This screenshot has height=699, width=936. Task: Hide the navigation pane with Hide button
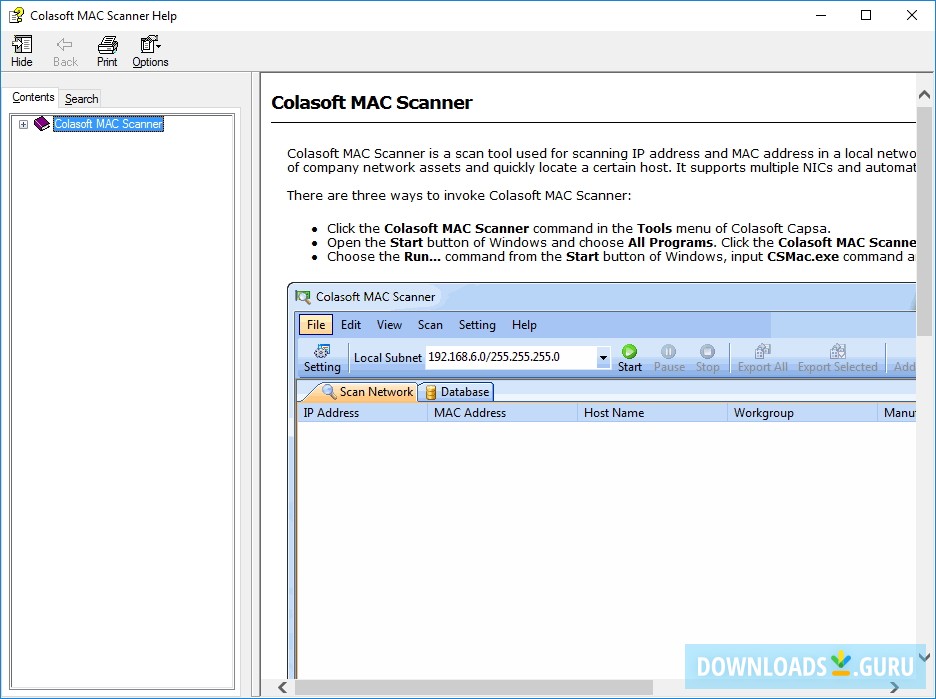click(x=22, y=51)
